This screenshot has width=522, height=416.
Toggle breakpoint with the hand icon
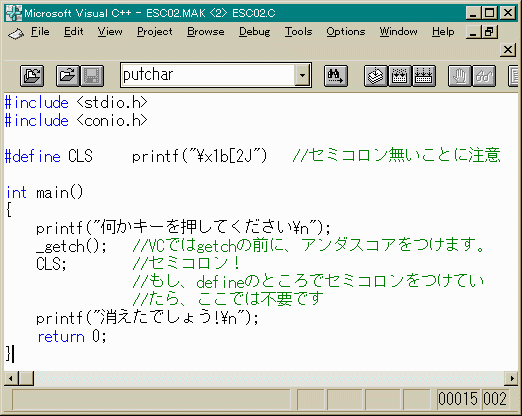[x=460, y=76]
